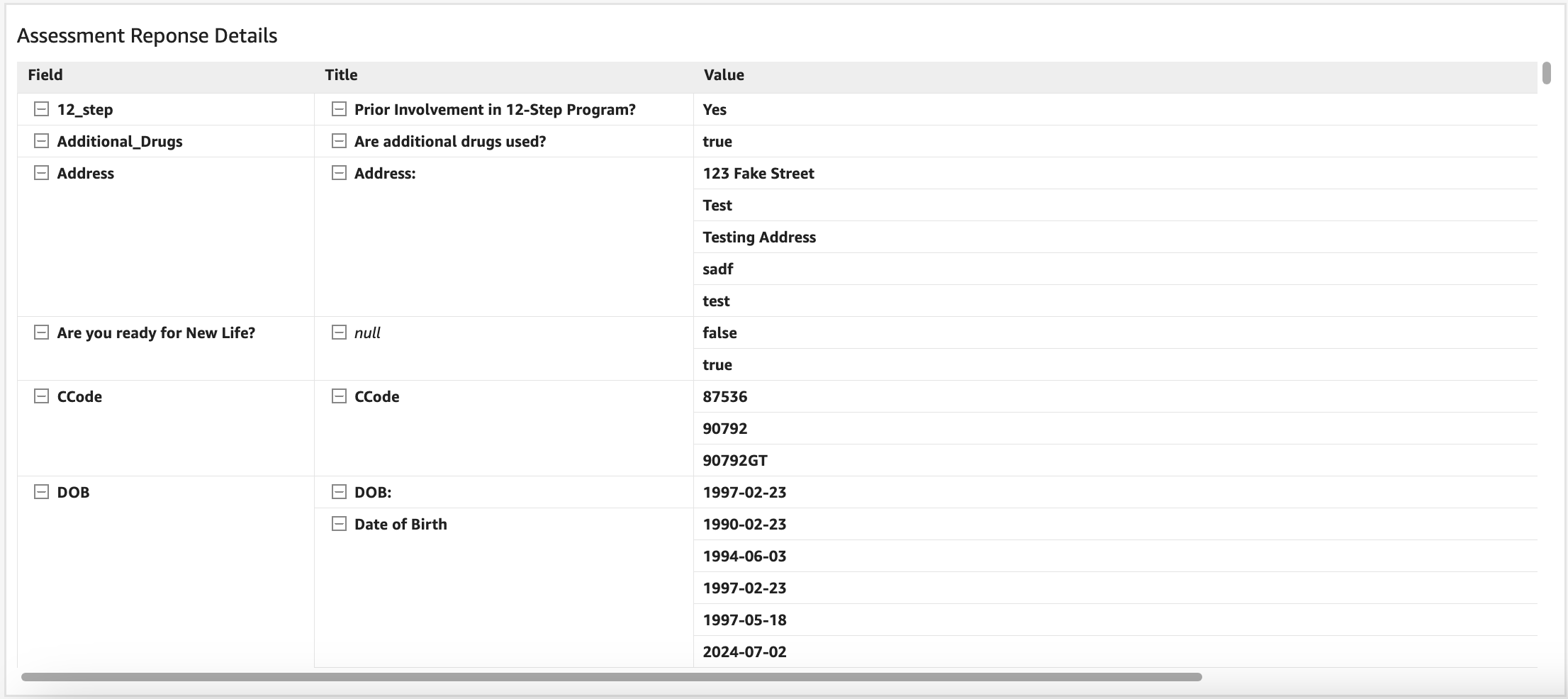Collapse the CCode field group

[42, 396]
